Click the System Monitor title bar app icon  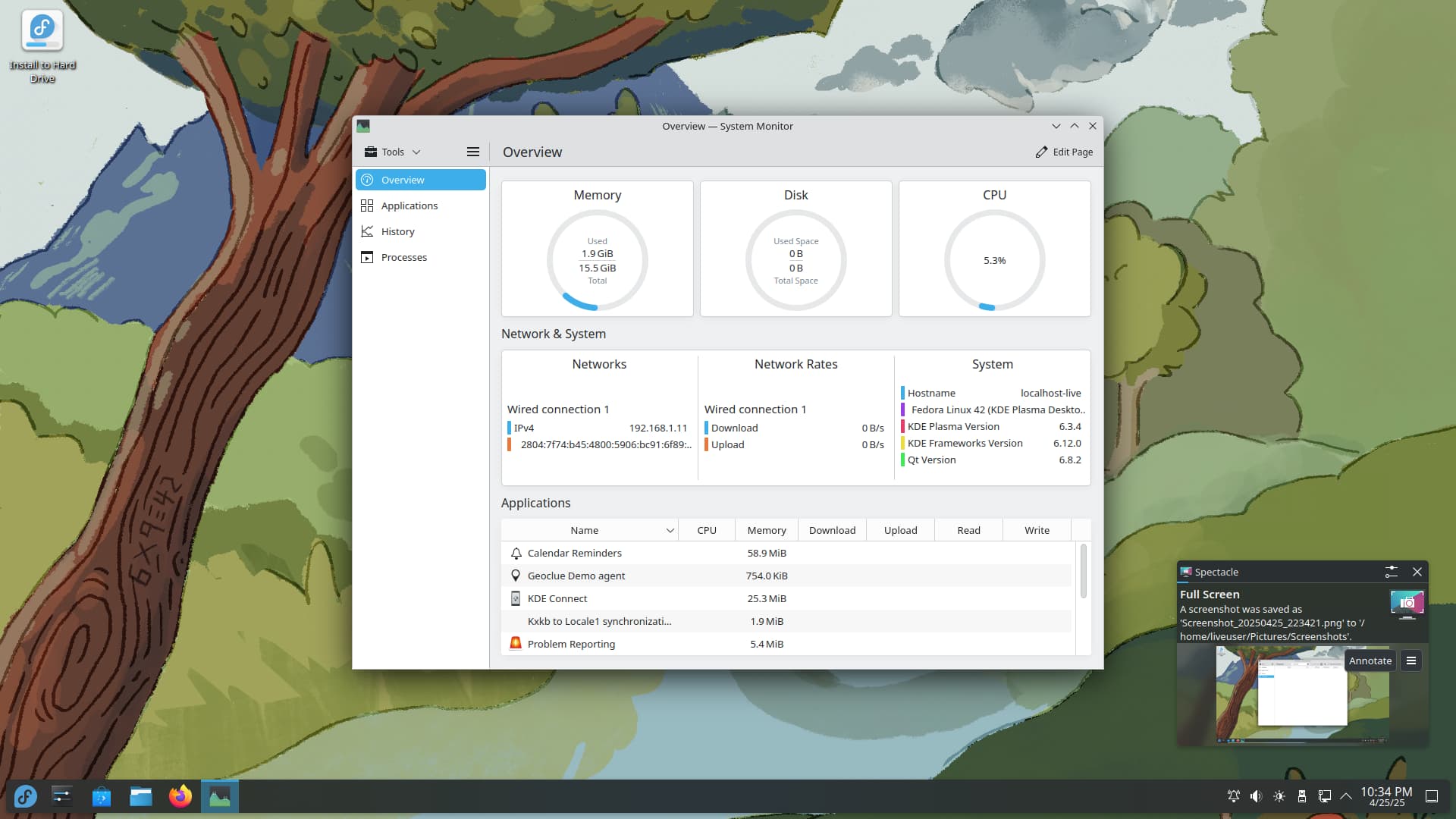point(363,126)
